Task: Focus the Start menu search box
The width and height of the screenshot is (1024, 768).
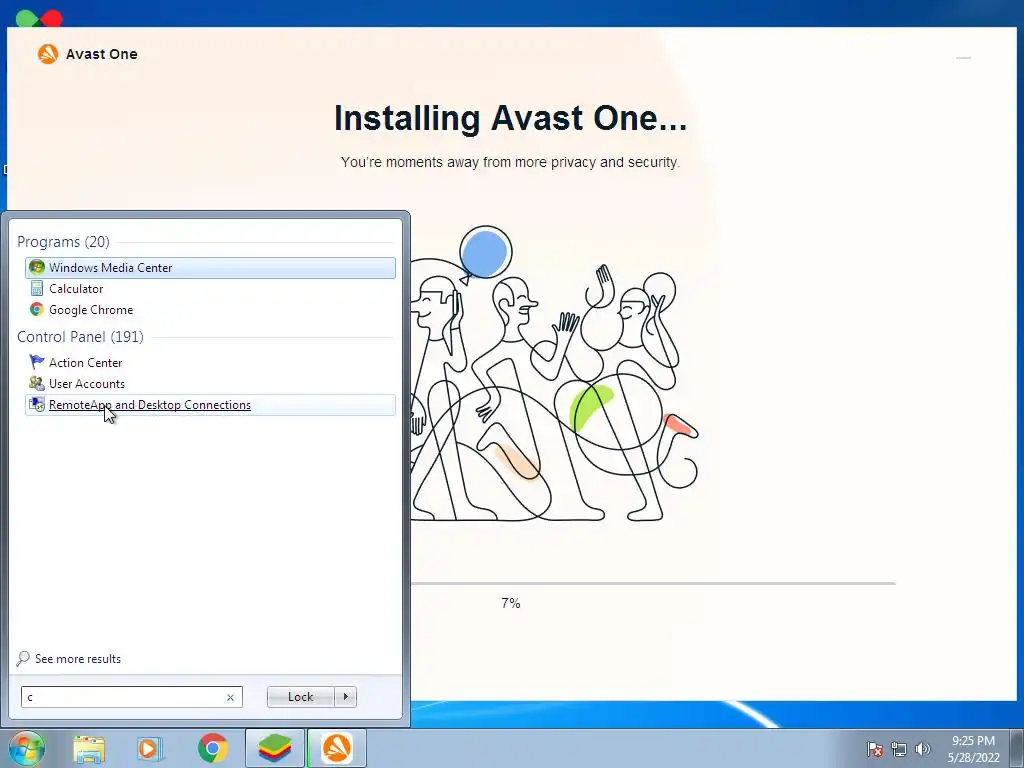Action: point(131,697)
